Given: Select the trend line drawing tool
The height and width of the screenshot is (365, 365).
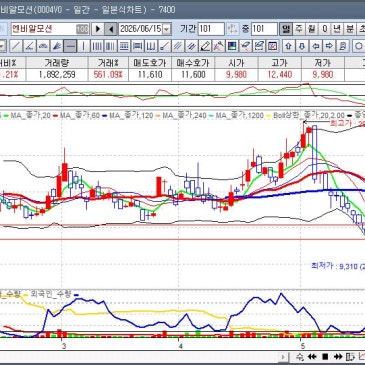Looking at the screenshot, I should (16, 46).
